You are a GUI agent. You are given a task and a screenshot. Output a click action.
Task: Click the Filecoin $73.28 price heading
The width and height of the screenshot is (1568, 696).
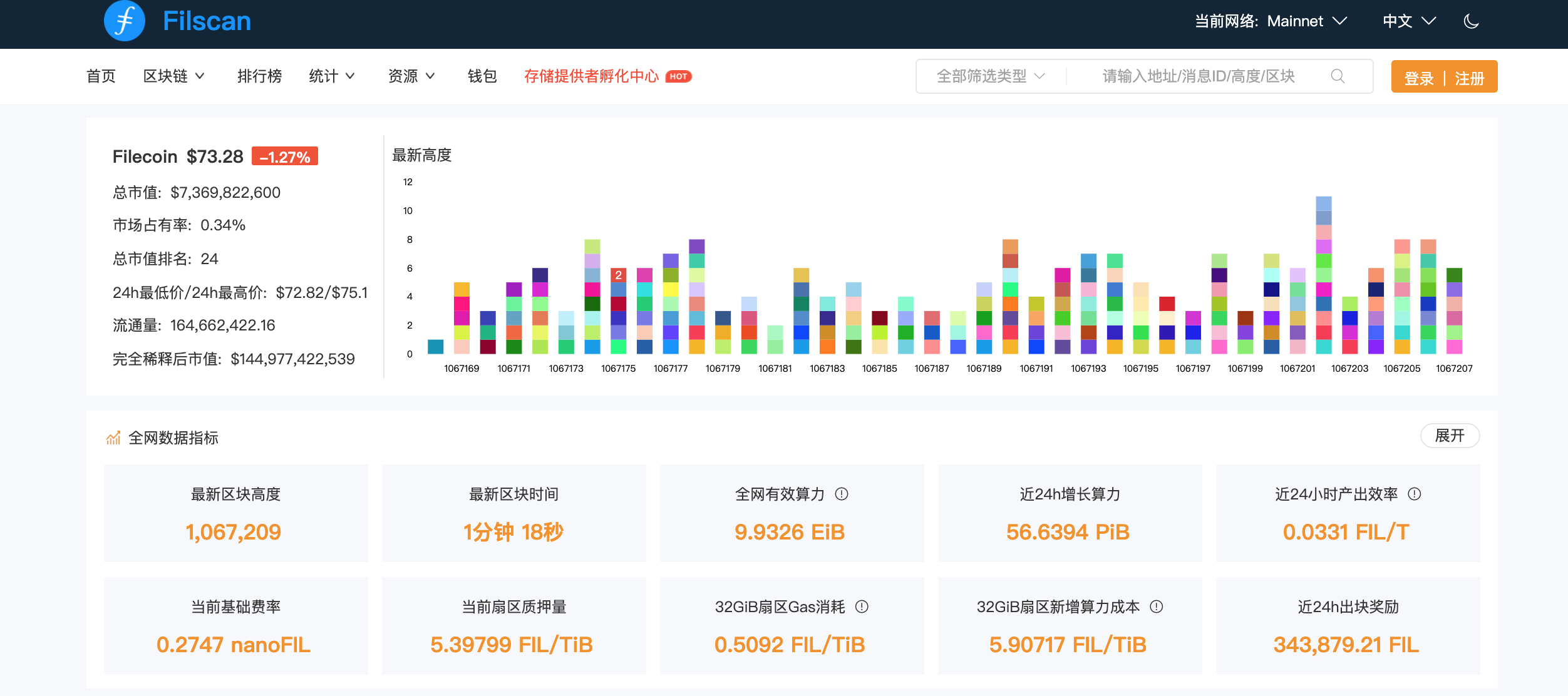pyautogui.click(x=178, y=156)
